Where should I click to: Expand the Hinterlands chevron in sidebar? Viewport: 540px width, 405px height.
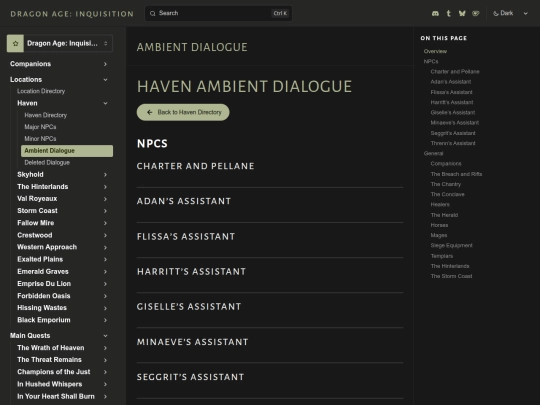(105, 187)
